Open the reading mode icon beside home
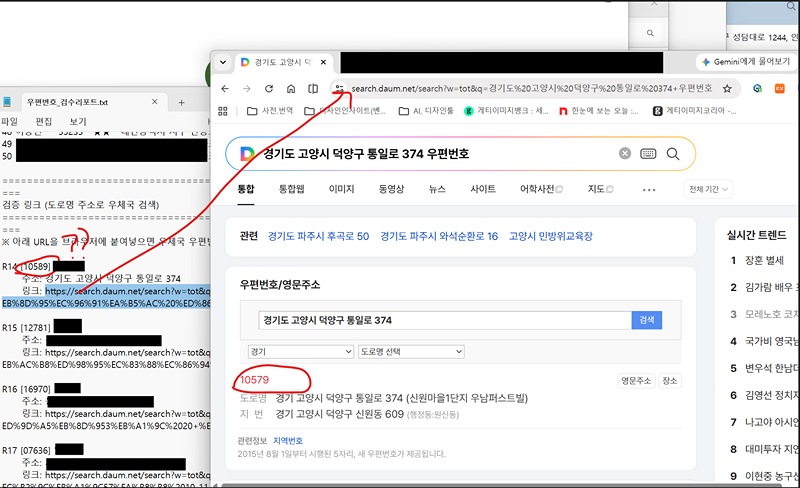The width and height of the screenshot is (800, 488). [x=313, y=89]
